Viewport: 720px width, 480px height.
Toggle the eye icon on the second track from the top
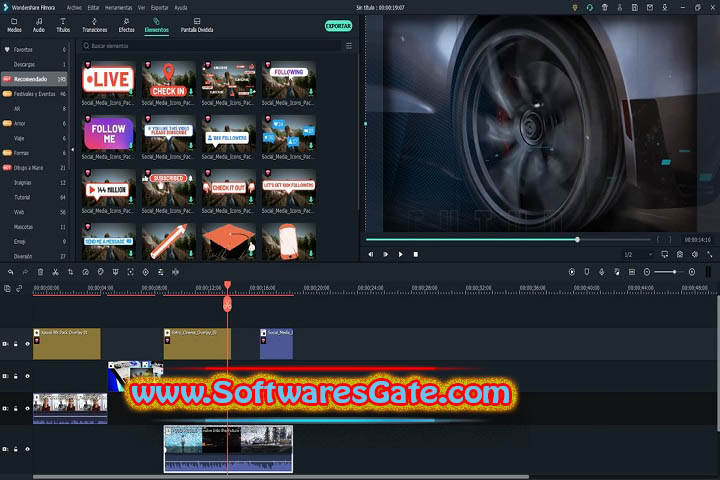pos(27,376)
